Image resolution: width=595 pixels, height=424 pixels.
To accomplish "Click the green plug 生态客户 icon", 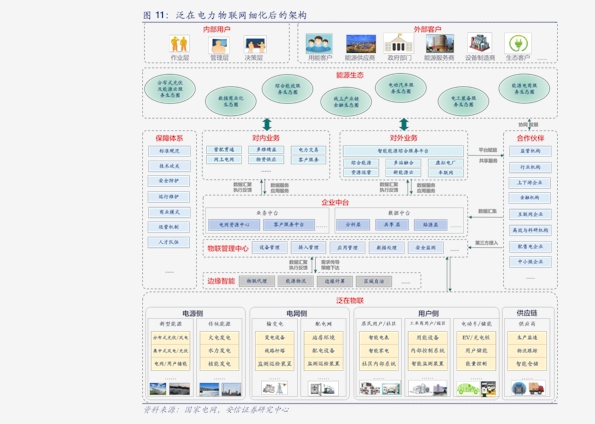I will pyautogui.click(x=518, y=43).
